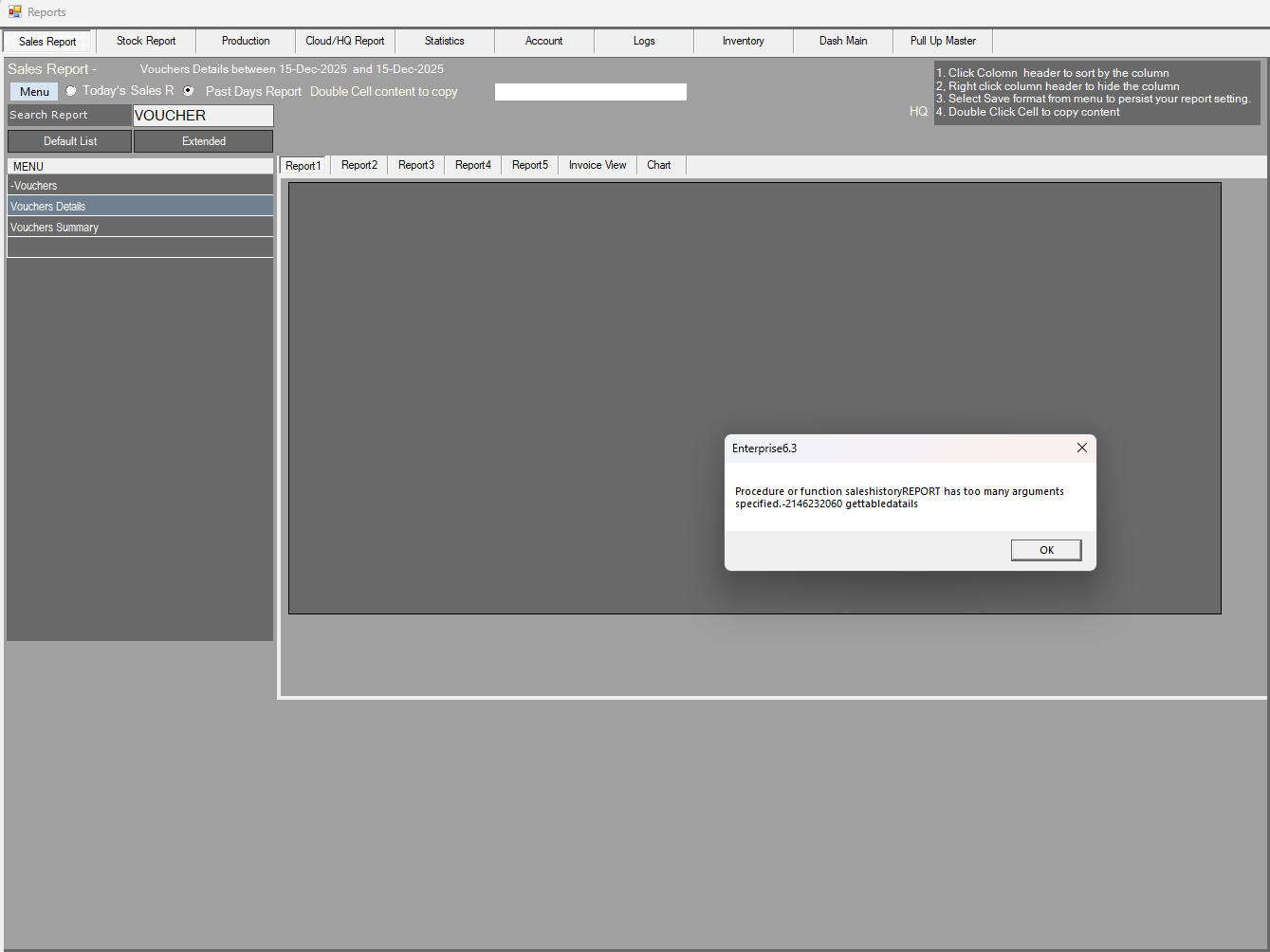Screen dimensions: 1270x952
Task: Click OK in the Enterprise6.3 error dialog
Action: pyautogui.click(x=1045, y=550)
